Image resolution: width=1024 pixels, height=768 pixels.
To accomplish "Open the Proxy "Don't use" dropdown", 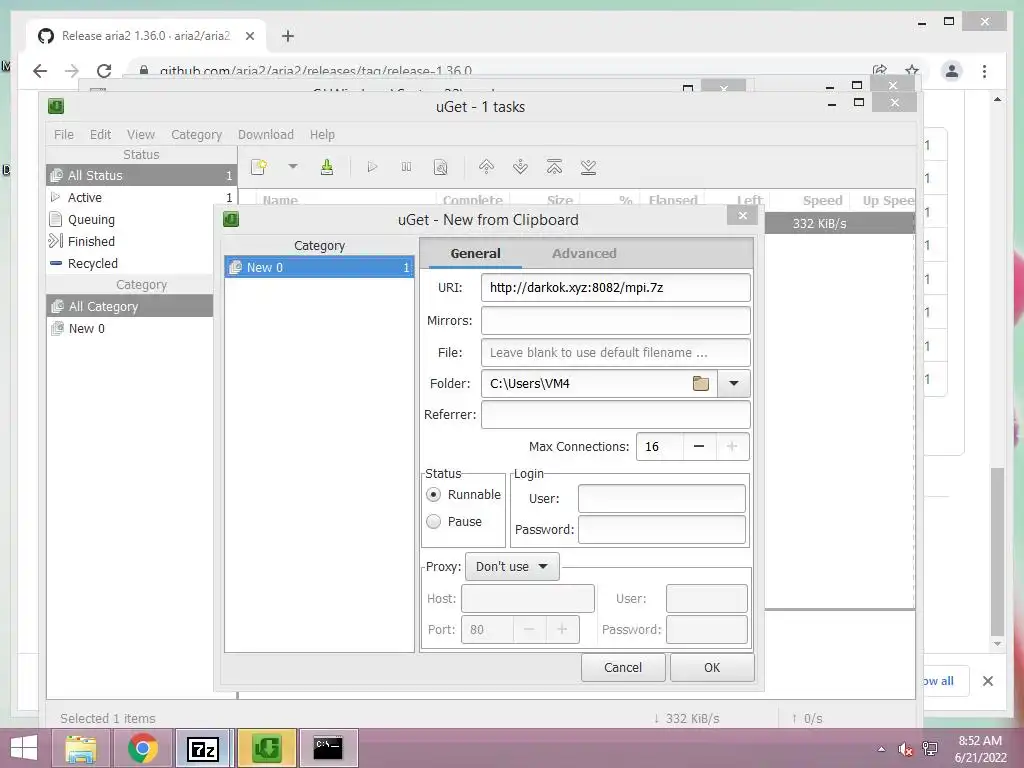I will click(x=512, y=567).
